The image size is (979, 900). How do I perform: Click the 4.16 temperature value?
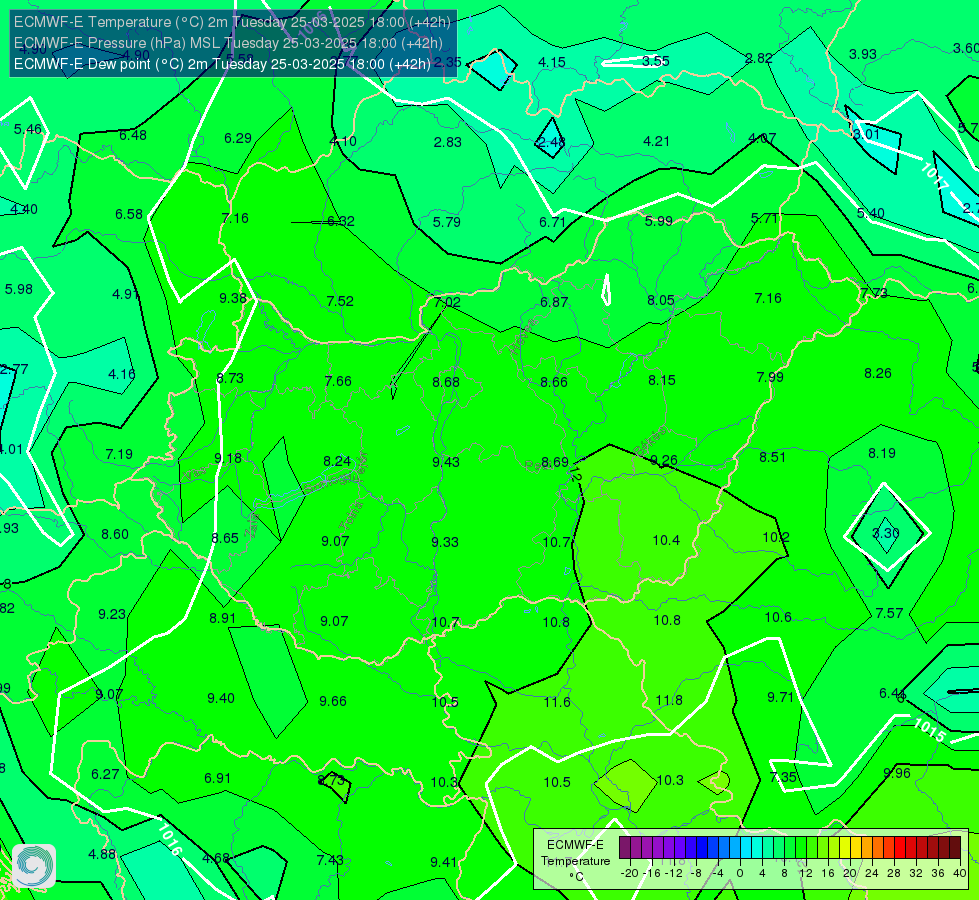[x=121, y=374]
